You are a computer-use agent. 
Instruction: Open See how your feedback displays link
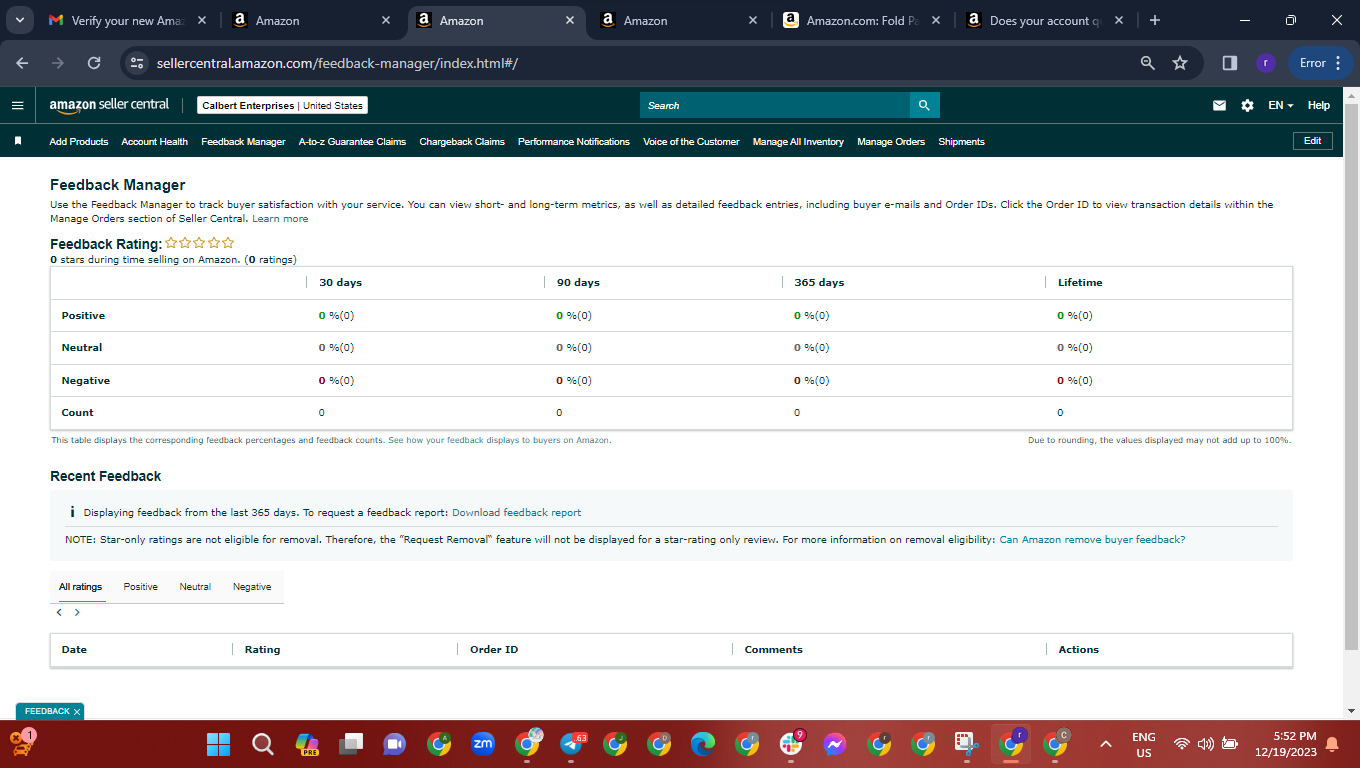[x=499, y=440]
